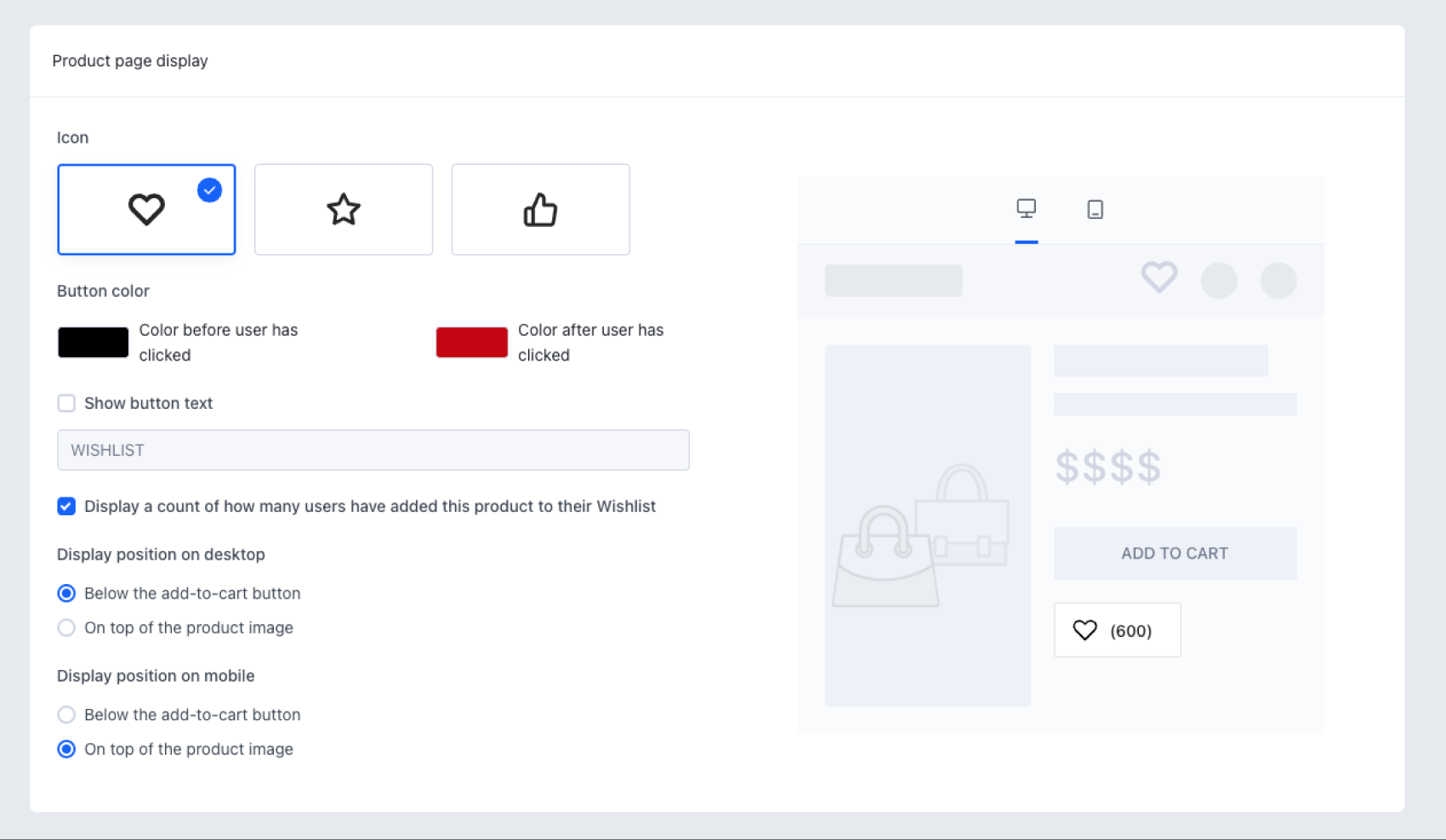The height and width of the screenshot is (840, 1446).
Task: Enable the Show button text checkbox
Action: point(66,403)
